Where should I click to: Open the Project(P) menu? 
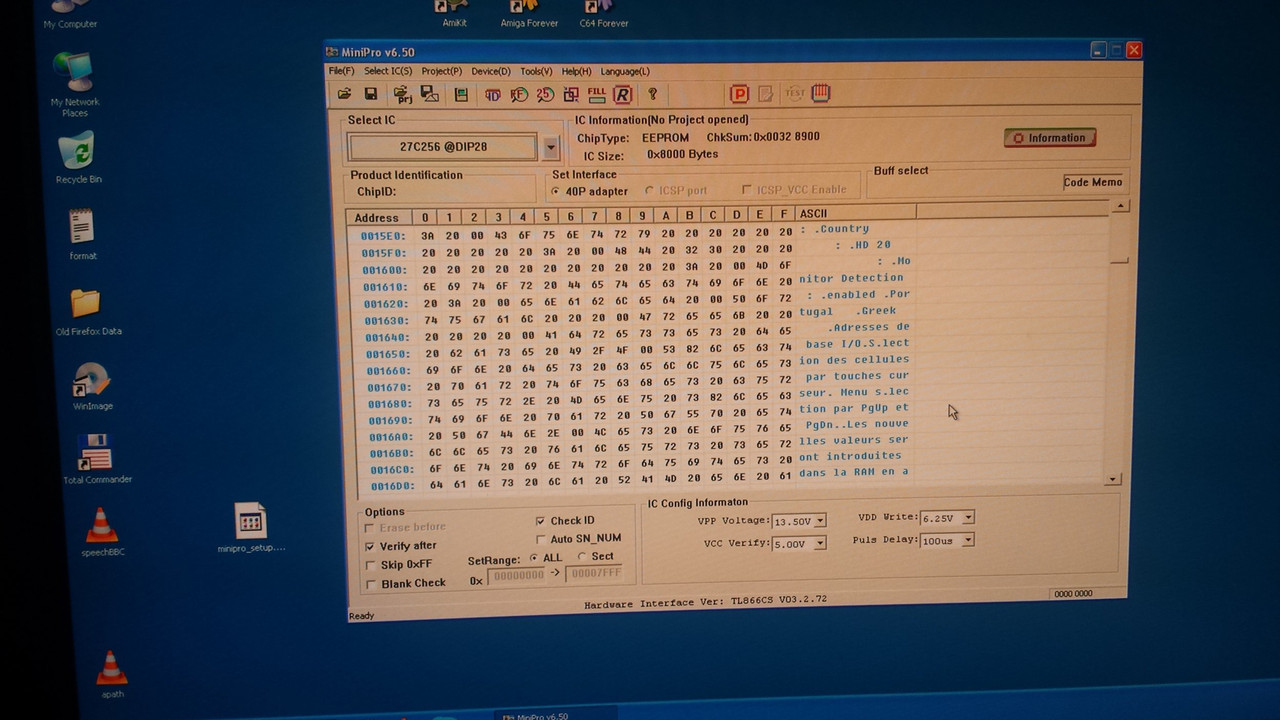(x=441, y=72)
